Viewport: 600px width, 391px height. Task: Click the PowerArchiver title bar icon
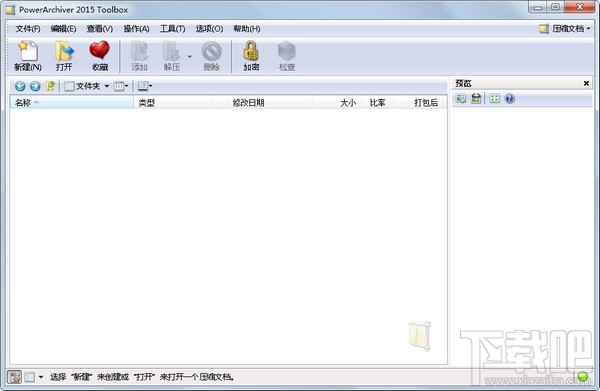(x=10, y=10)
